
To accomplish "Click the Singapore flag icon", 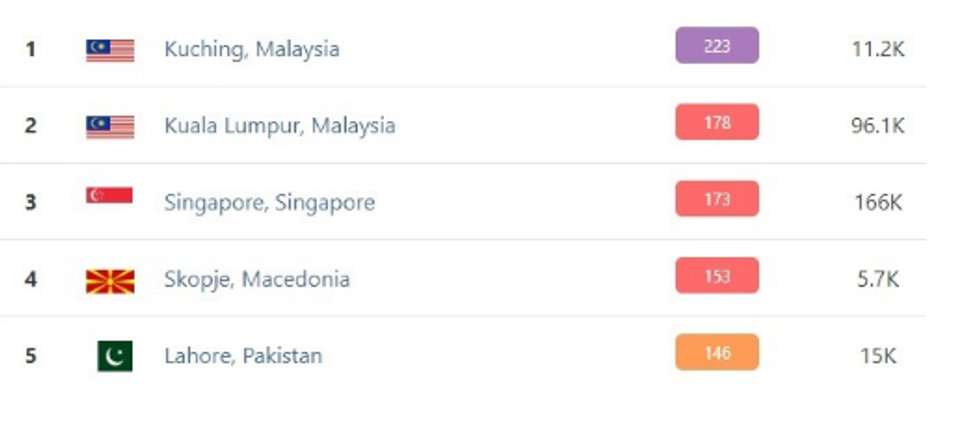I will (x=109, y=196).
